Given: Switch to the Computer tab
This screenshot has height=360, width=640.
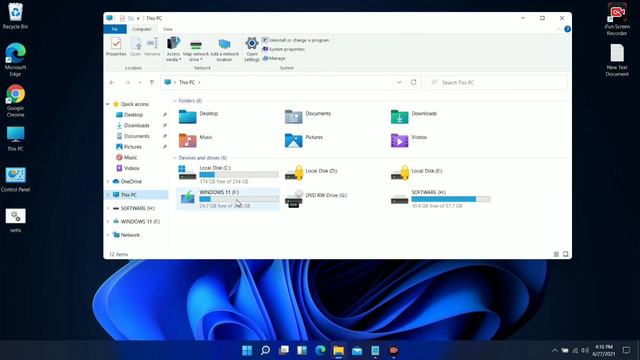Looking at the screenshot, I should (x=142, y=29).
